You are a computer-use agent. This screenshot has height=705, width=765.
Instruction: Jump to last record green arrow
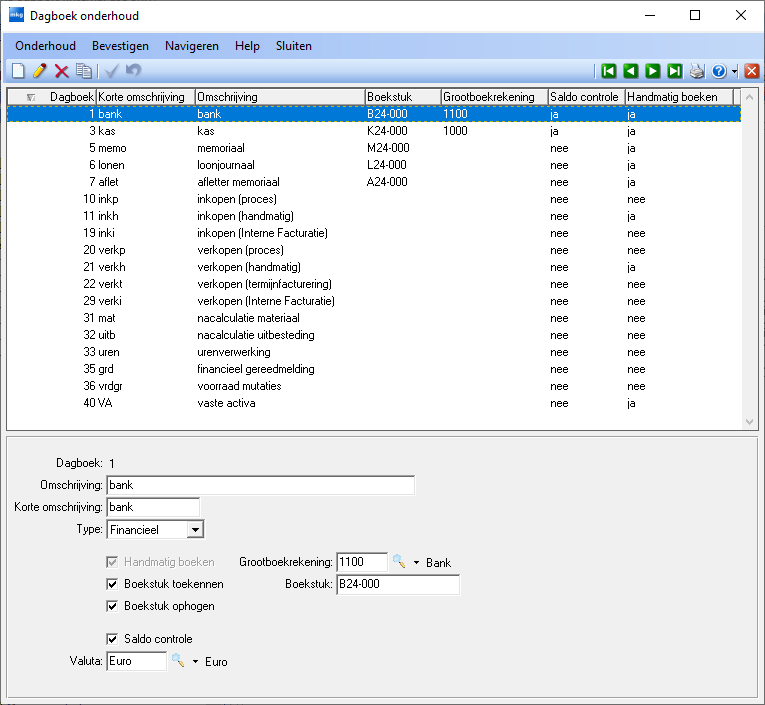(674, 71)
